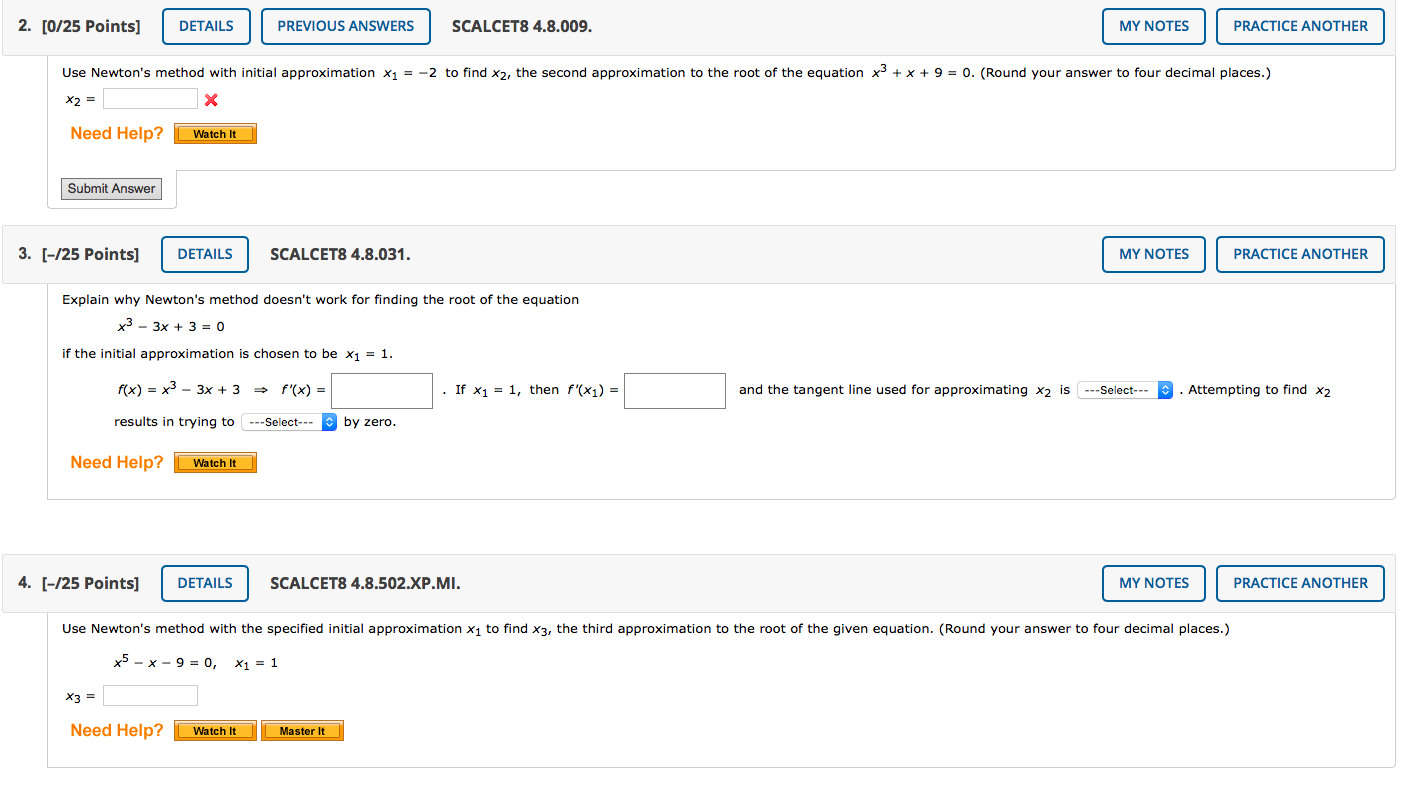Screen dimensions: 1410x789
Task: Click DETAILS for problem 3
Action: click(x=205, y=254)
